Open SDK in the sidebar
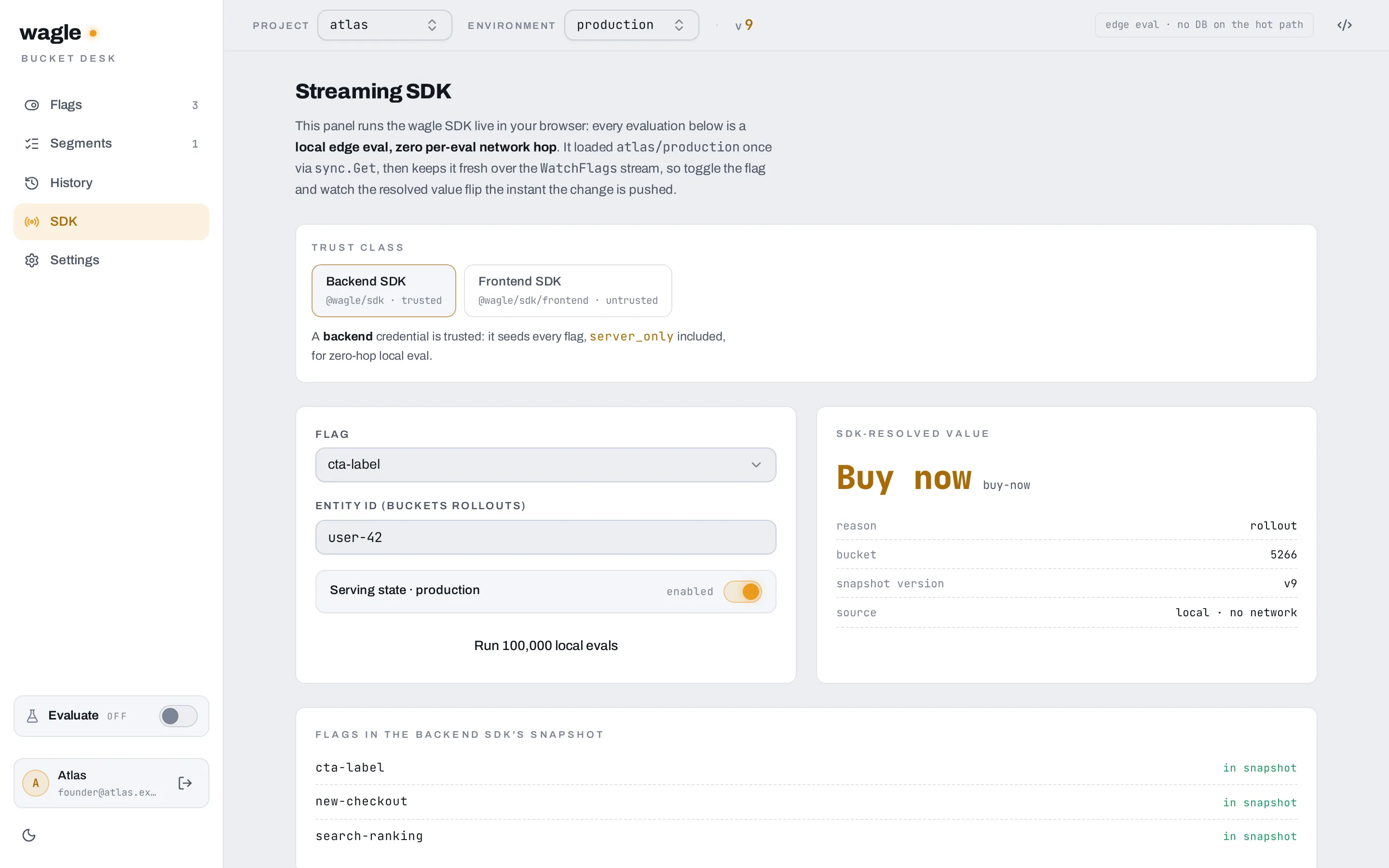 coord(111,222)
